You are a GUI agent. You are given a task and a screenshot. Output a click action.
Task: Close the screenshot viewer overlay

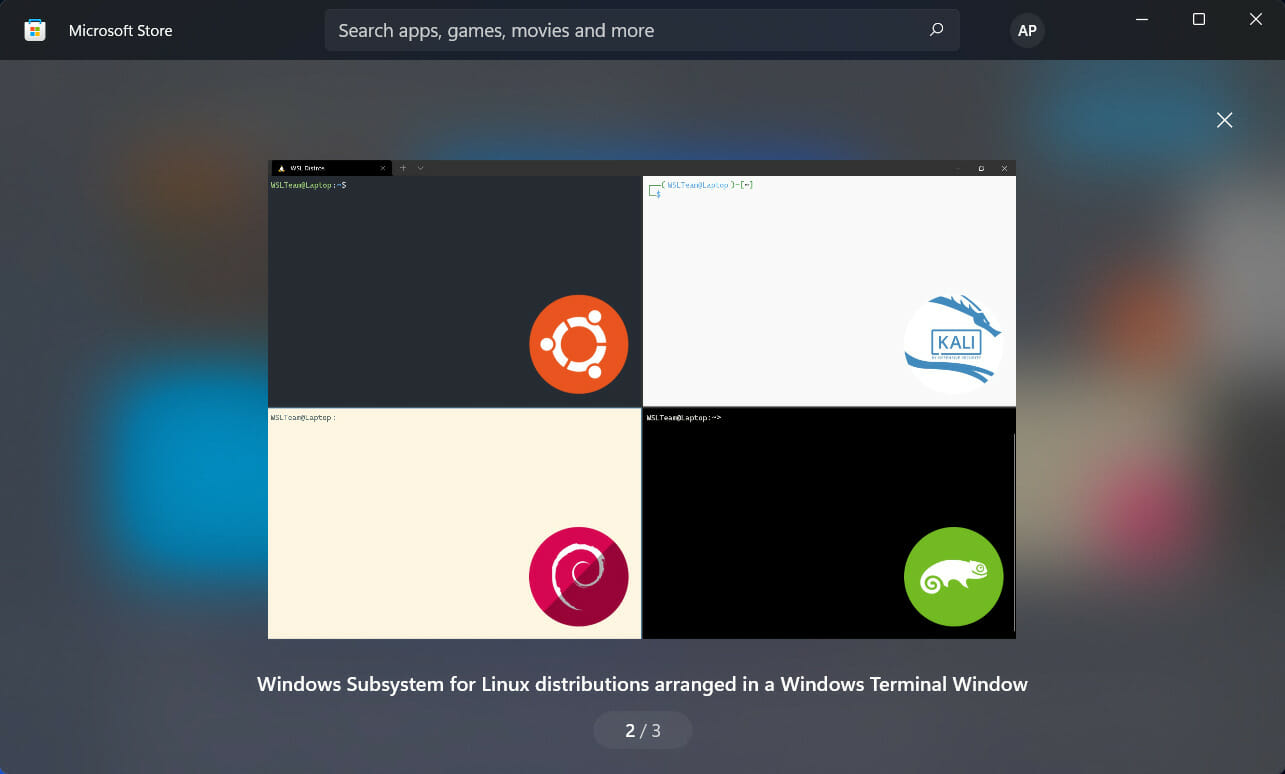tap(1224, 120)
